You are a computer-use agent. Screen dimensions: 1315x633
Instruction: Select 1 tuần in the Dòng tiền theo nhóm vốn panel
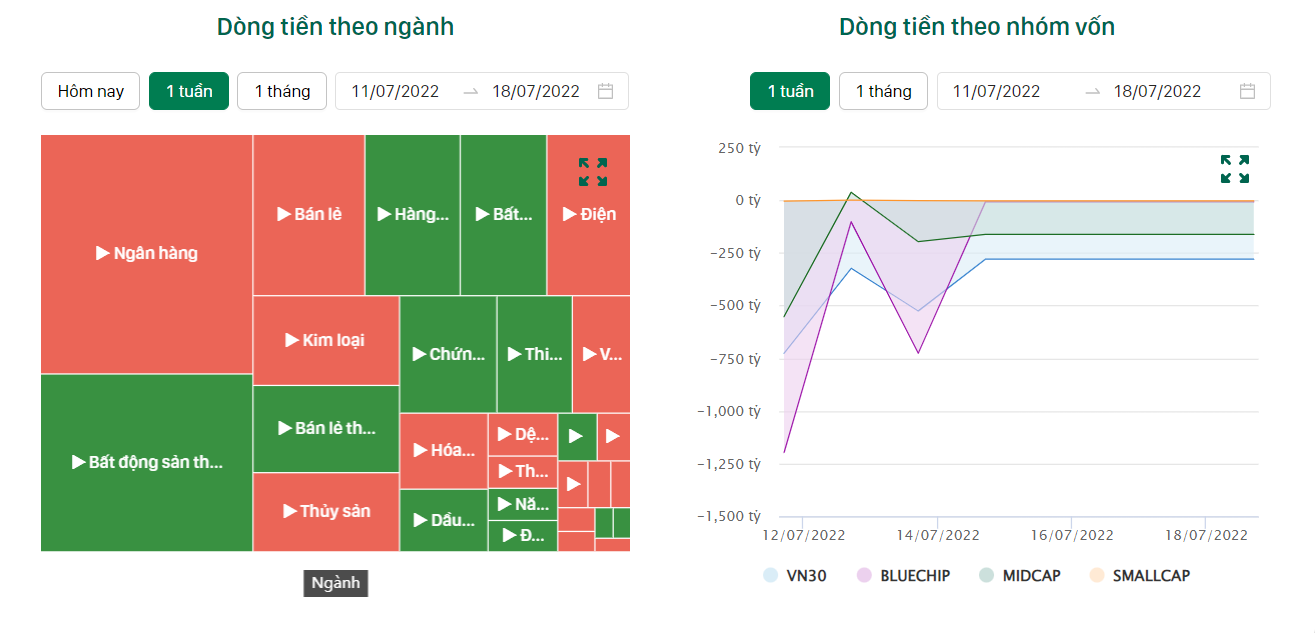click(x=790, y=91)
